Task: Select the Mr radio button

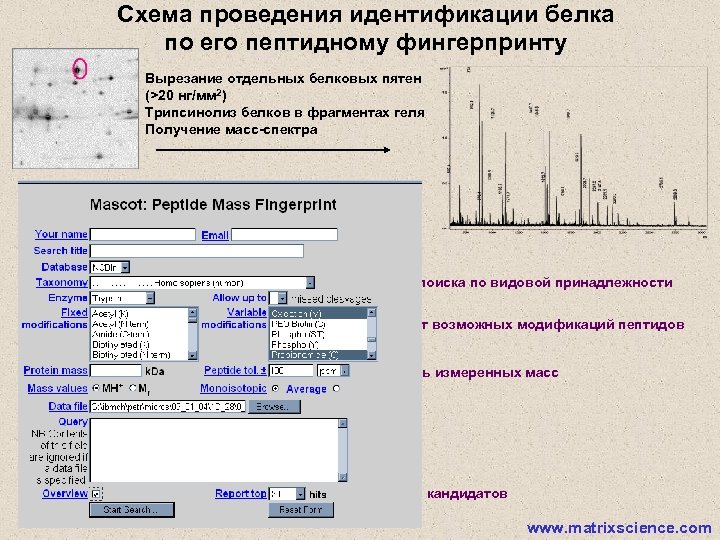Action: [133, 388]
